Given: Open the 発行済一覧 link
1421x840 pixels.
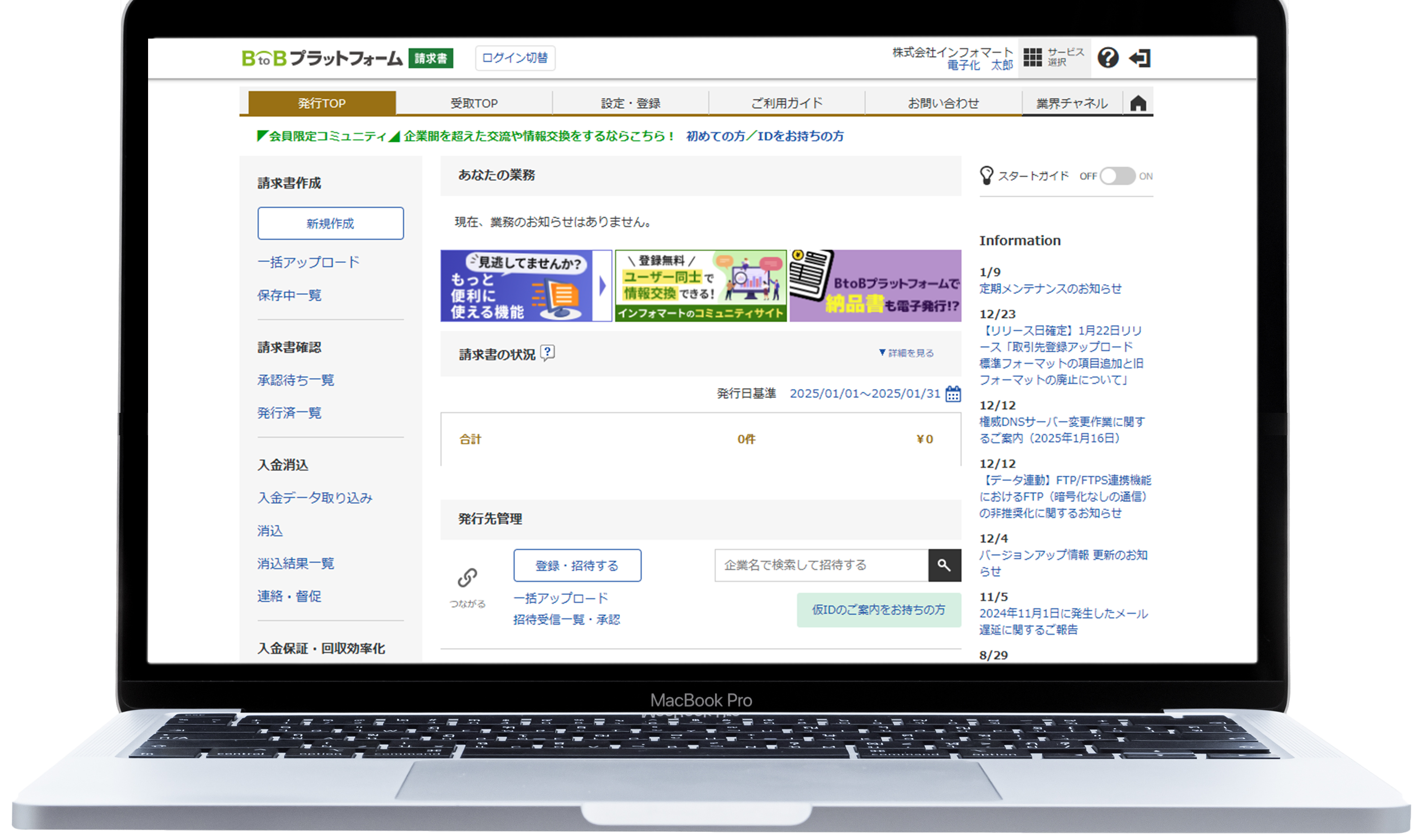Looking at the screenshot, I should pyautogui.click(x=289, y=413).
